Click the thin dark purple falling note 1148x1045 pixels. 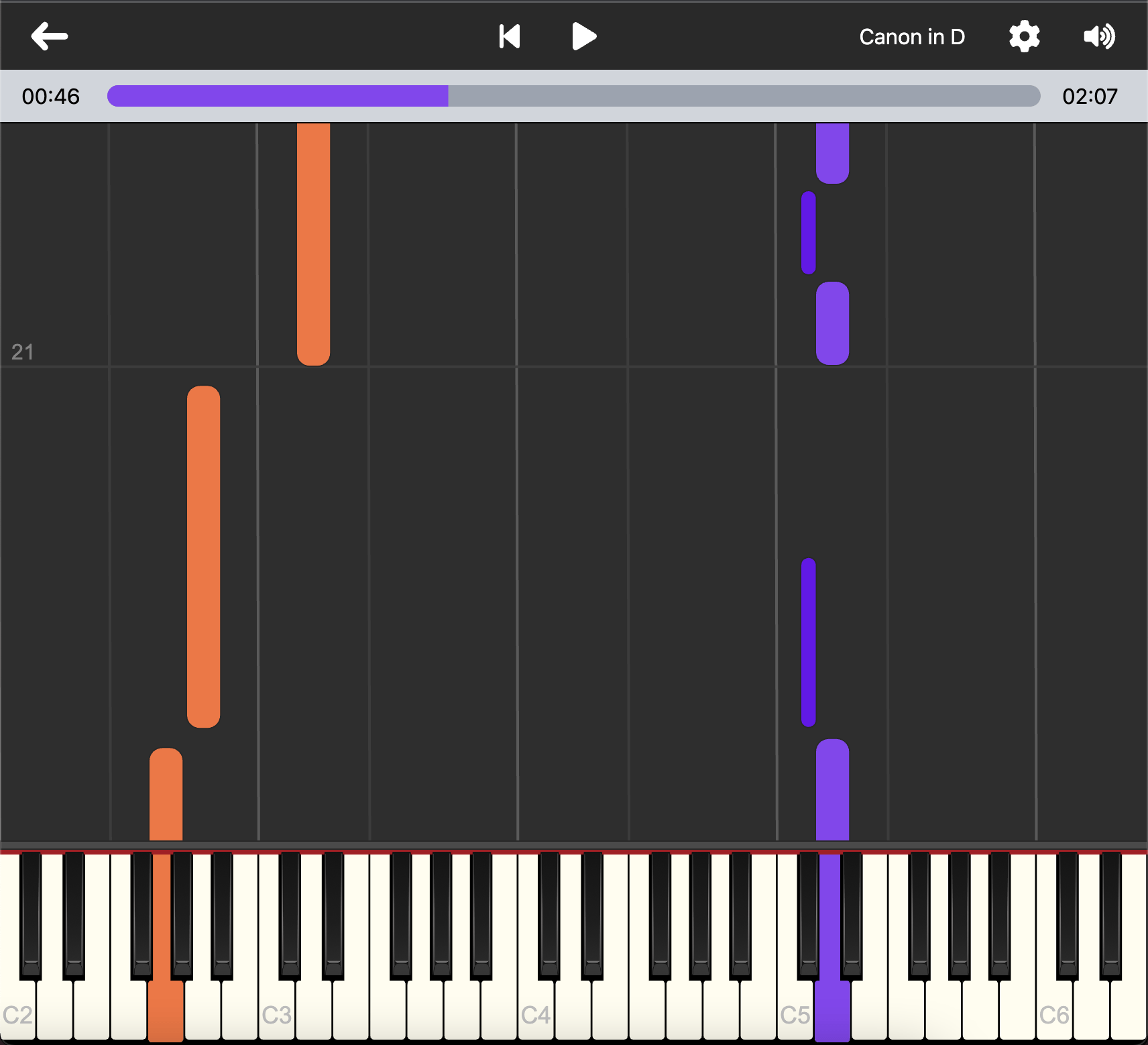pyautogui.click(x=809, y=642)
